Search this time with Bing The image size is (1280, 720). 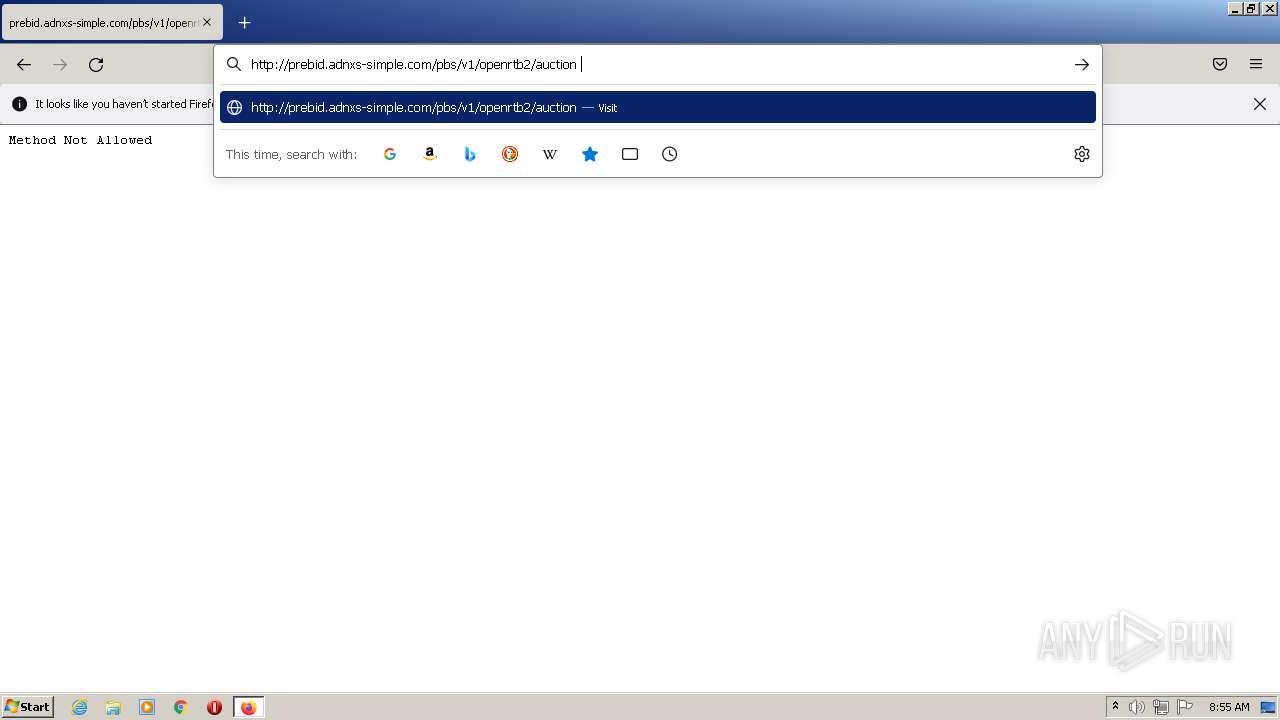[x=470, y=154]
